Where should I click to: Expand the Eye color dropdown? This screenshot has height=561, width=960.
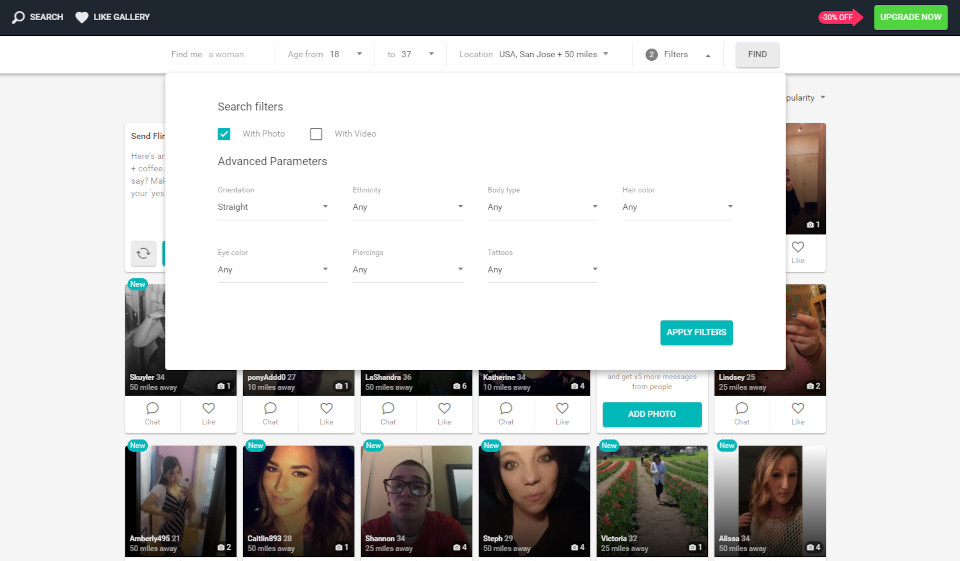(272, 269)
